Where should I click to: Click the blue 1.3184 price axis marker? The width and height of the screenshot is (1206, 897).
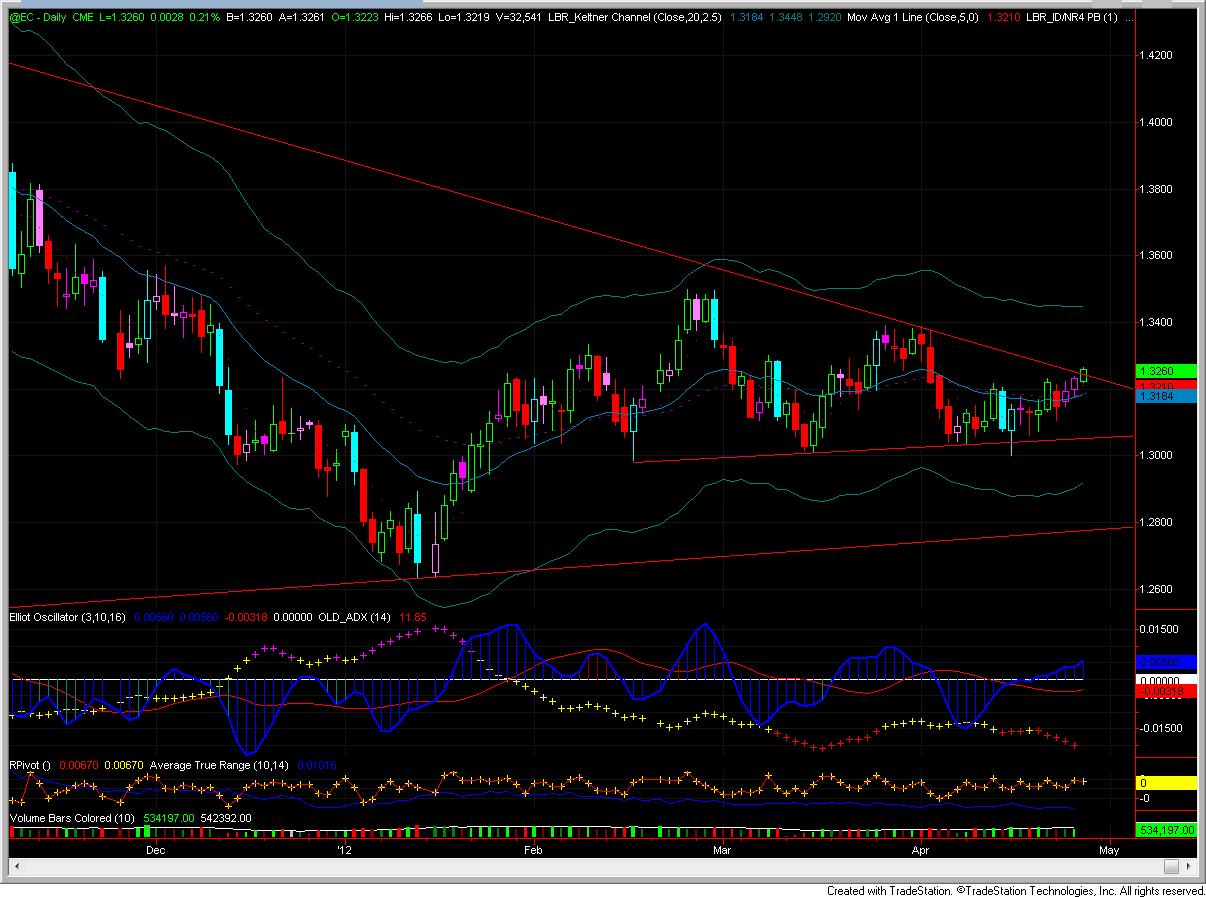(x=1168, y=397)
